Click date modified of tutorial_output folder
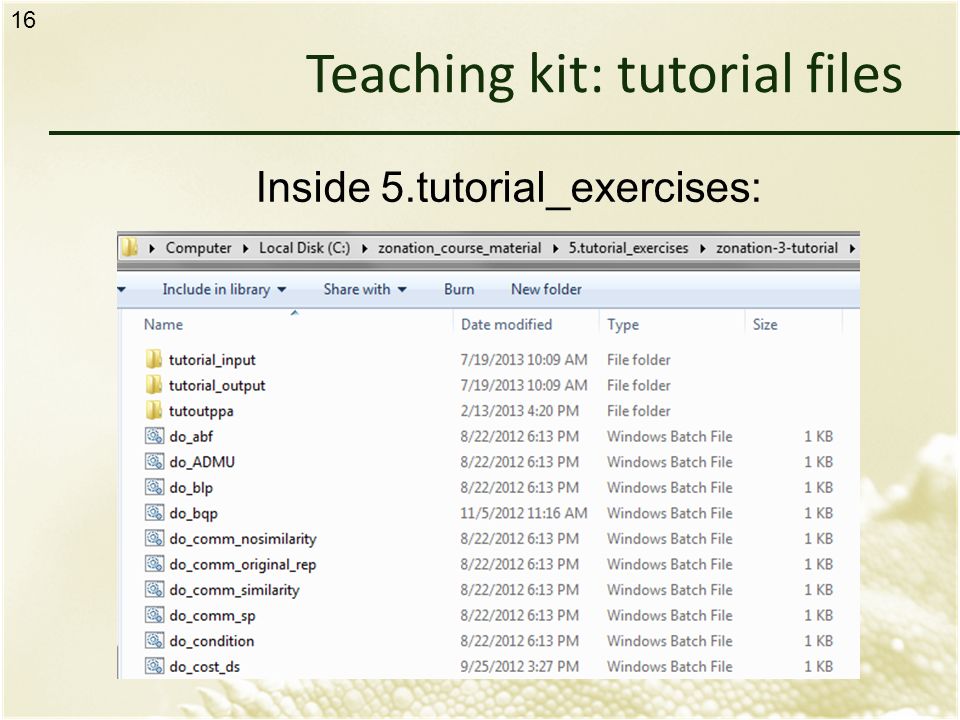The width and height of the screenshot is (960, 720). pyautogui.click(x=523, y=385)
